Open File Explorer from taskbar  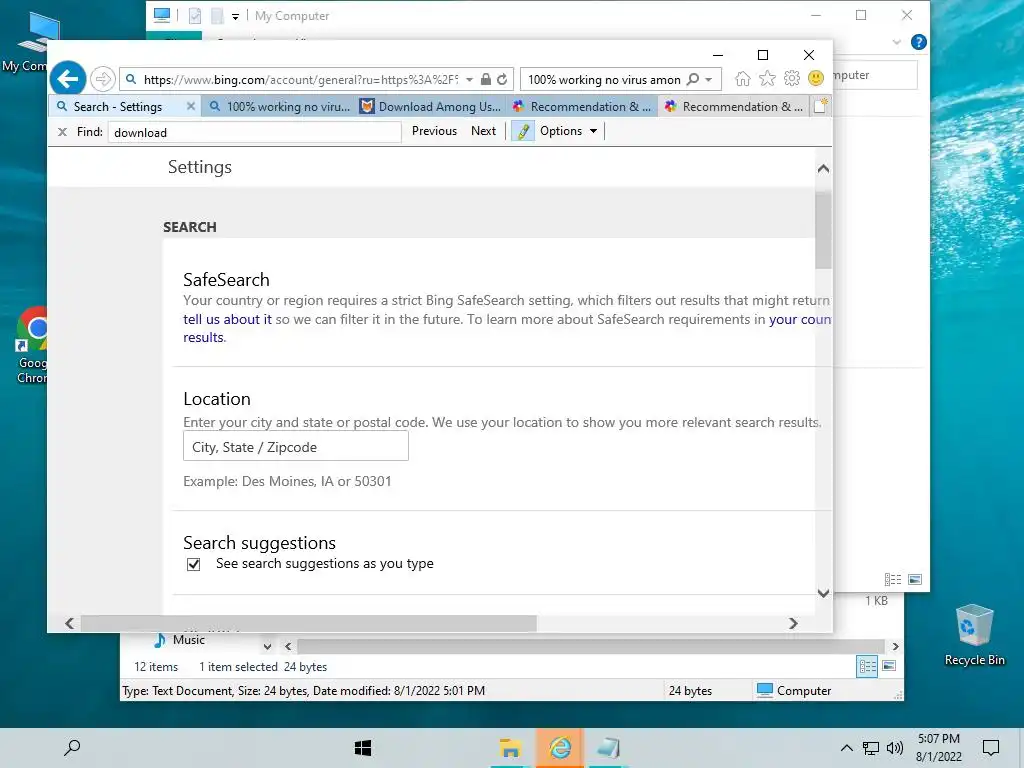point(510,748)
